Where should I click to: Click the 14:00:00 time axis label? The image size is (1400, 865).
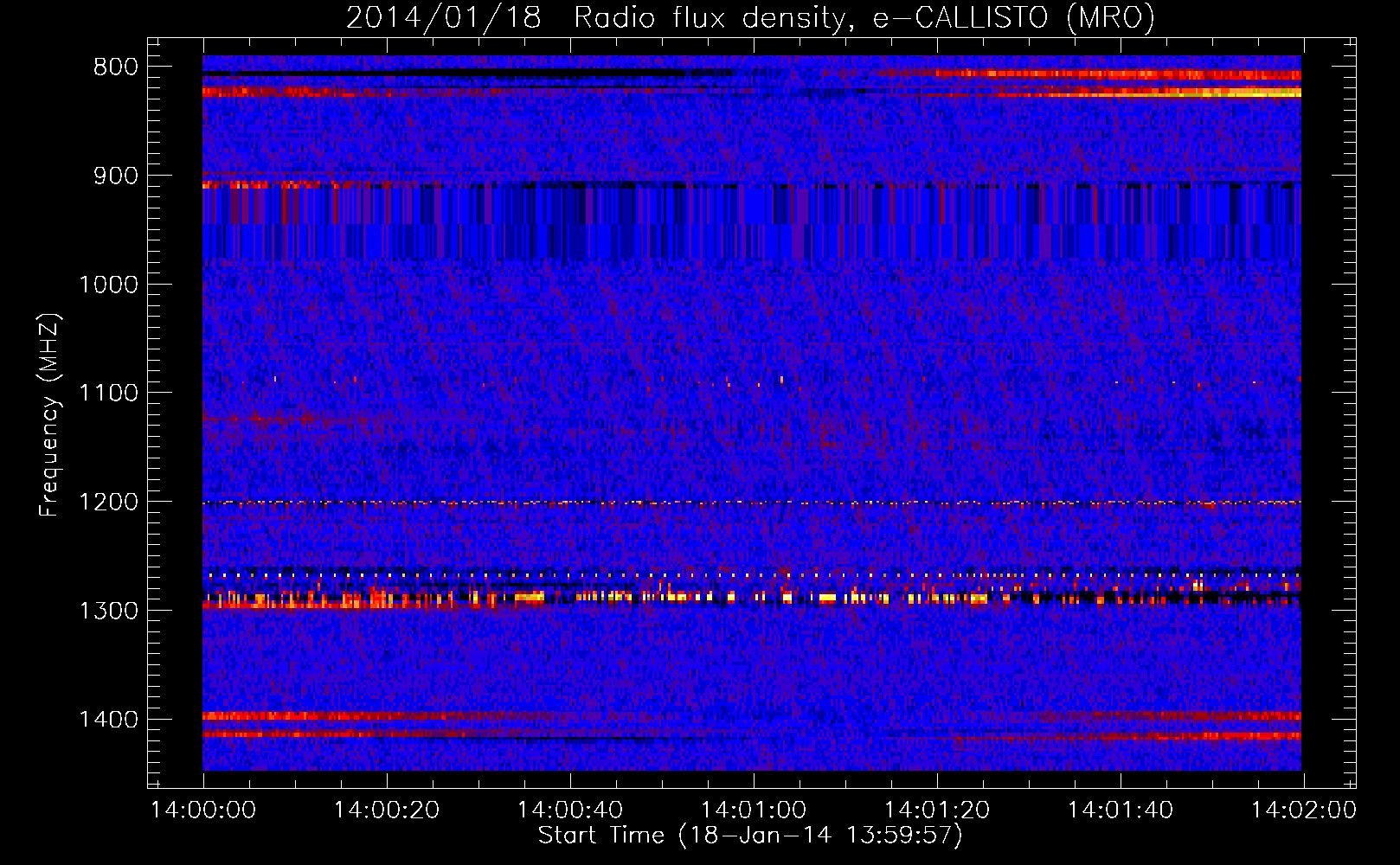point(203,811)
